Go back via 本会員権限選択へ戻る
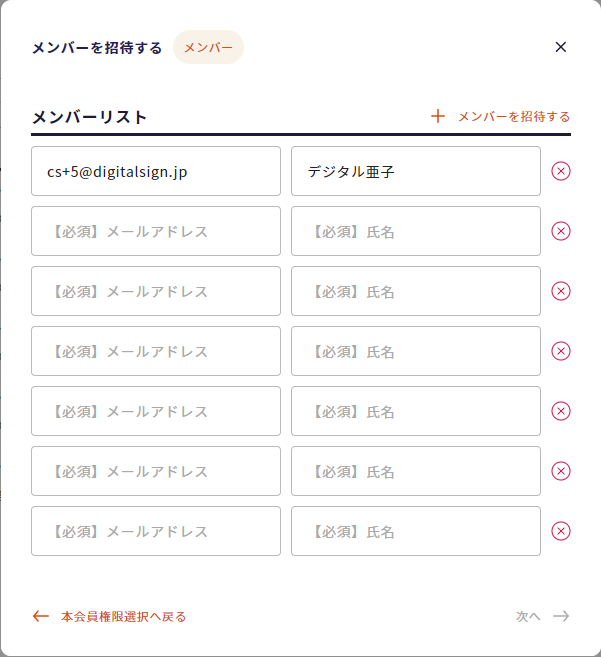This screenshot has width=601, height=657. [123, 616]
